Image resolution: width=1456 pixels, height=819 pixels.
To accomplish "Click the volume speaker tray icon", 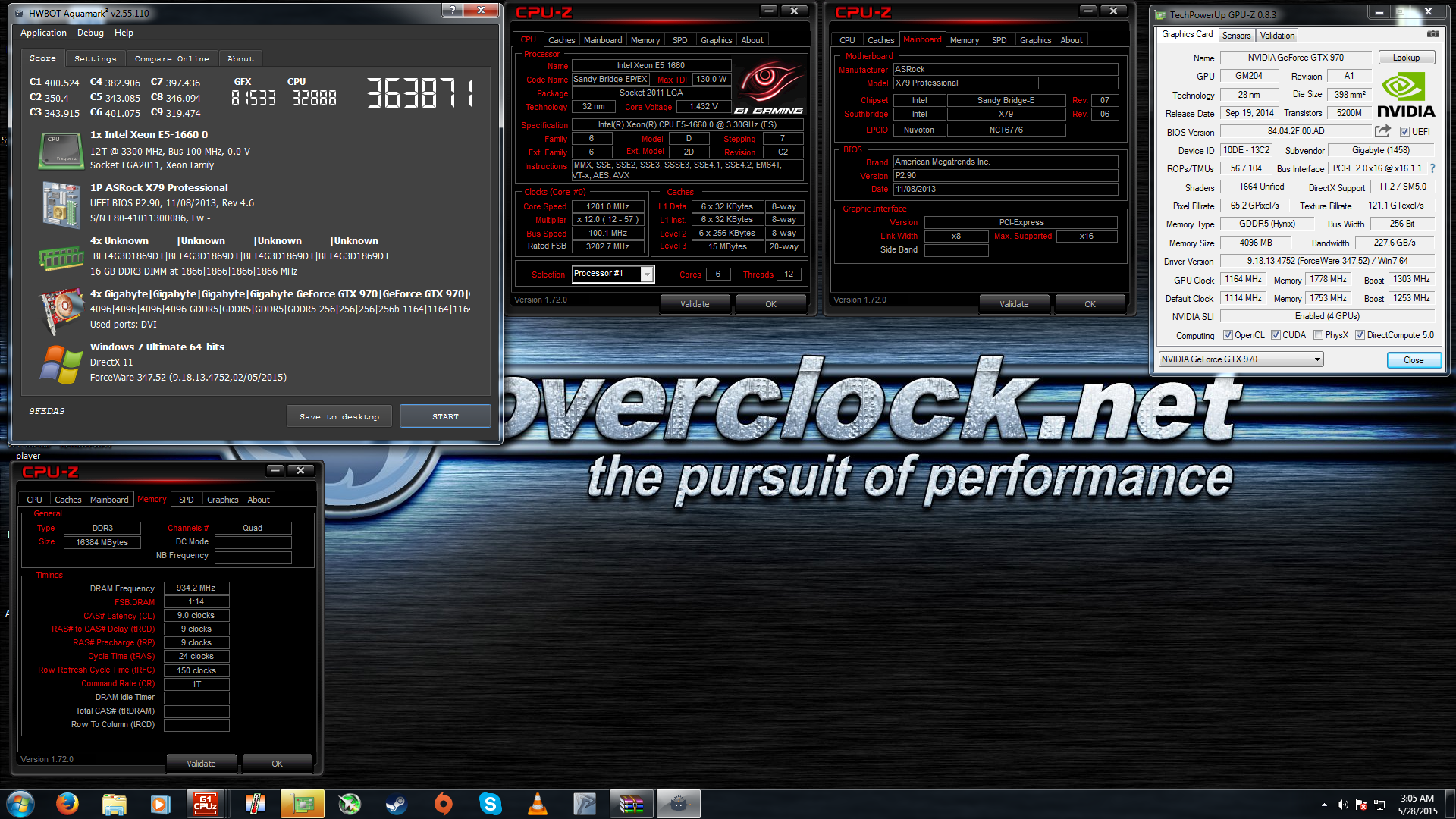I will 1343,804.
